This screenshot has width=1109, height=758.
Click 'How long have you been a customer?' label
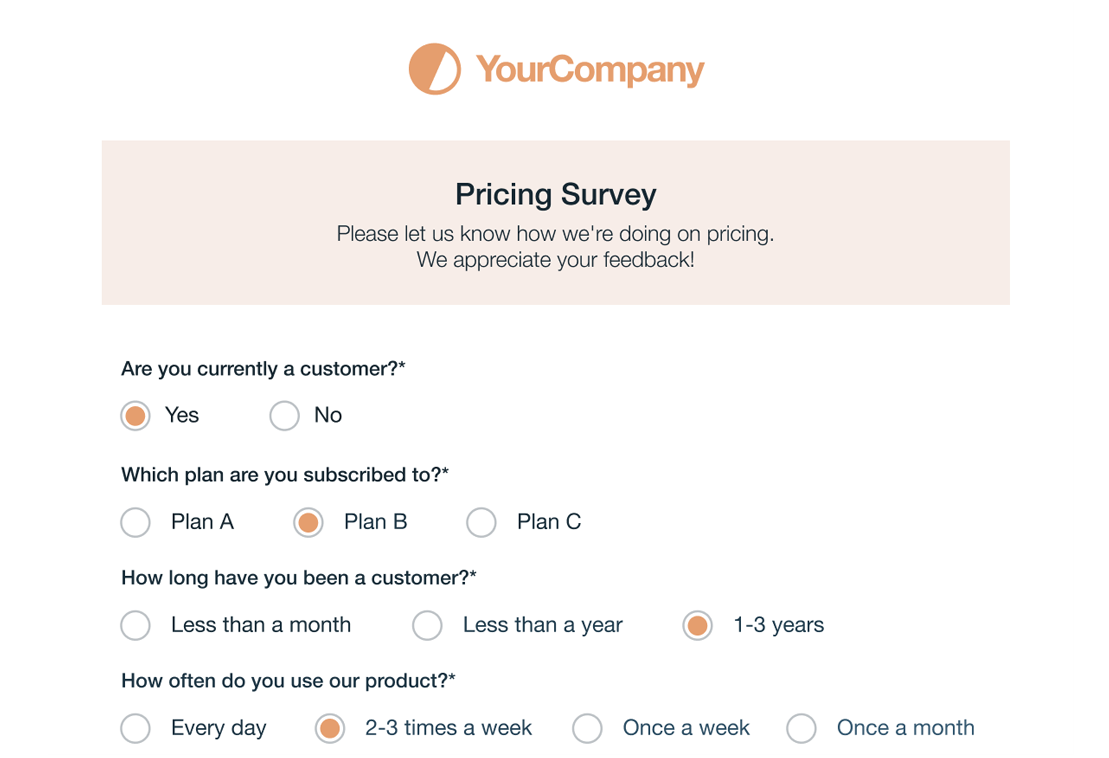click(299, 578)
